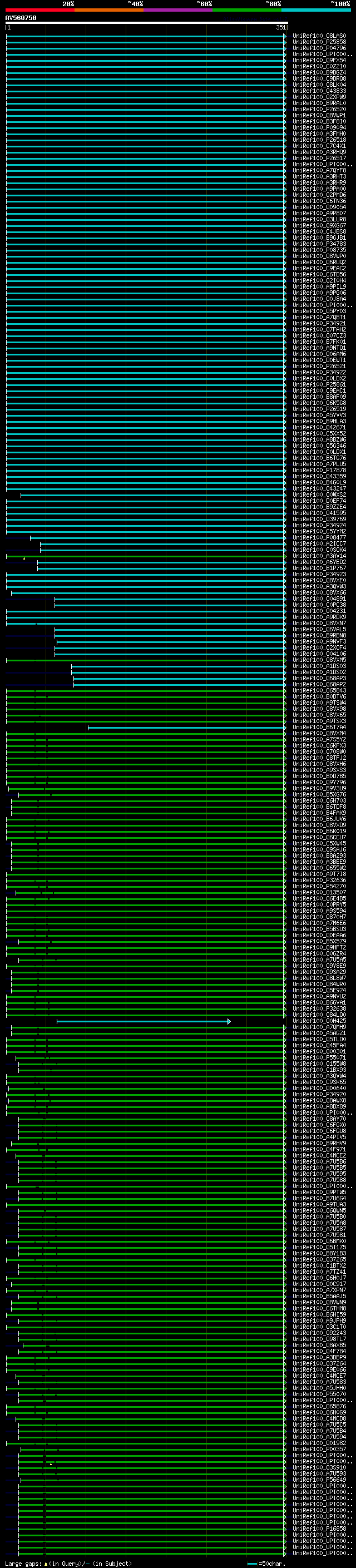
Task: Select hit label UniRef100_B6TDF8
Action: click(319, 807)
